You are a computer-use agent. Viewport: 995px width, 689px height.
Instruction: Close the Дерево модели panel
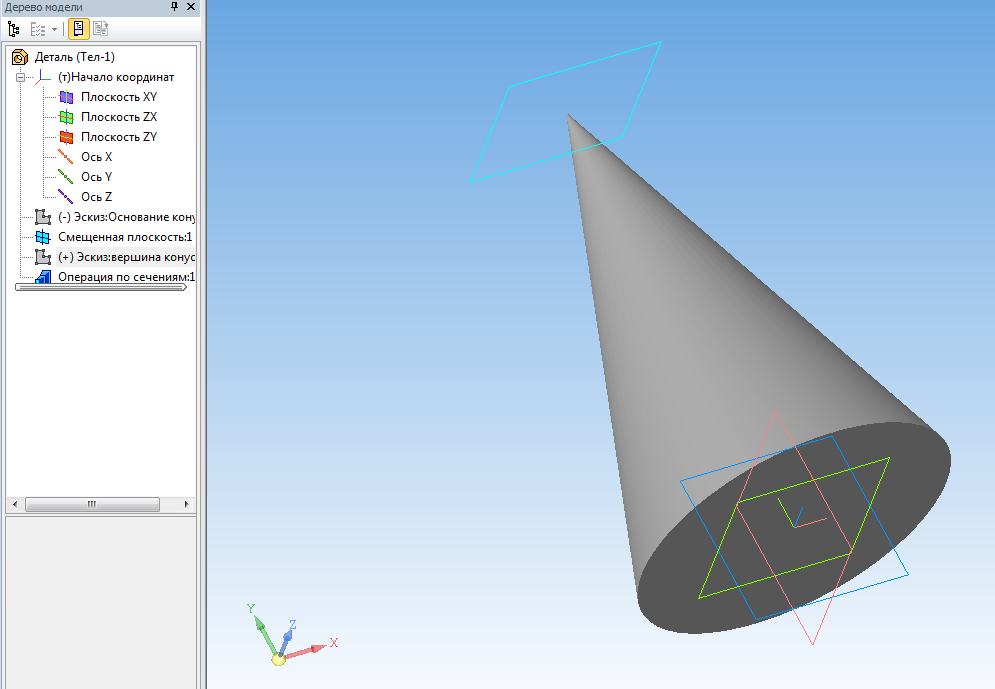tap(191, 6)
